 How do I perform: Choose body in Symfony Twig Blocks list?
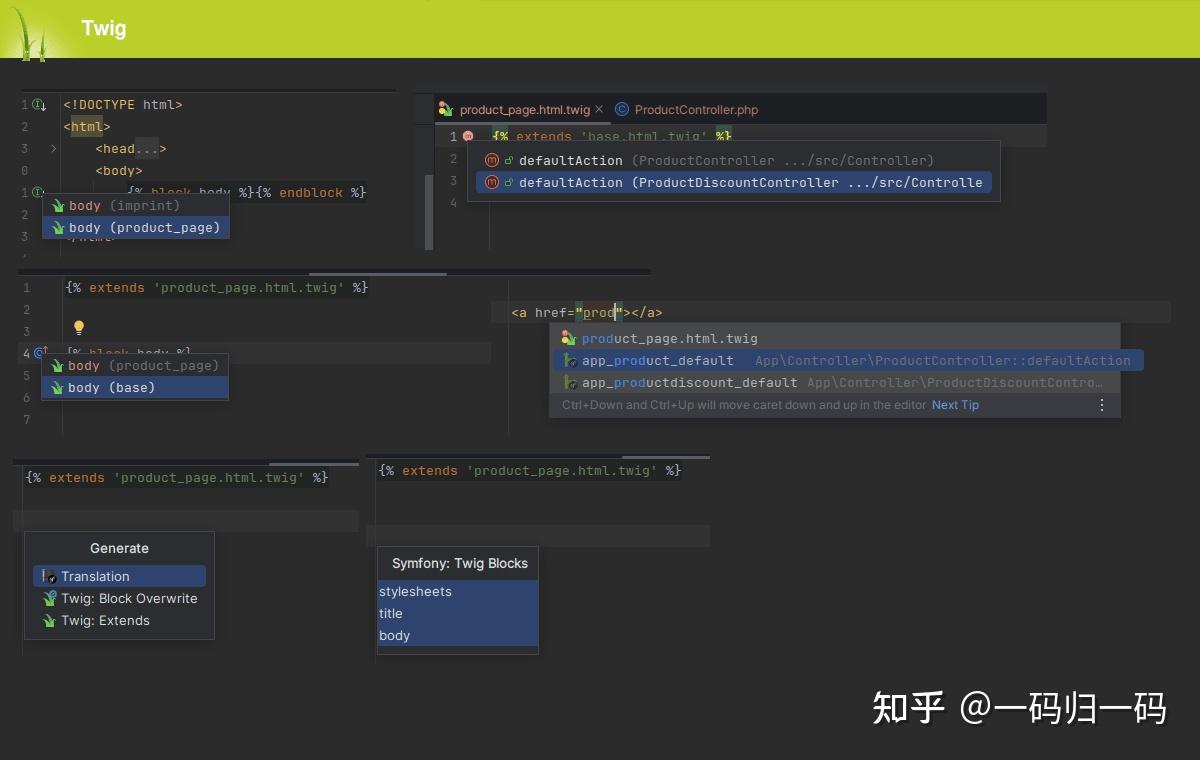click(x=458, y=635)
